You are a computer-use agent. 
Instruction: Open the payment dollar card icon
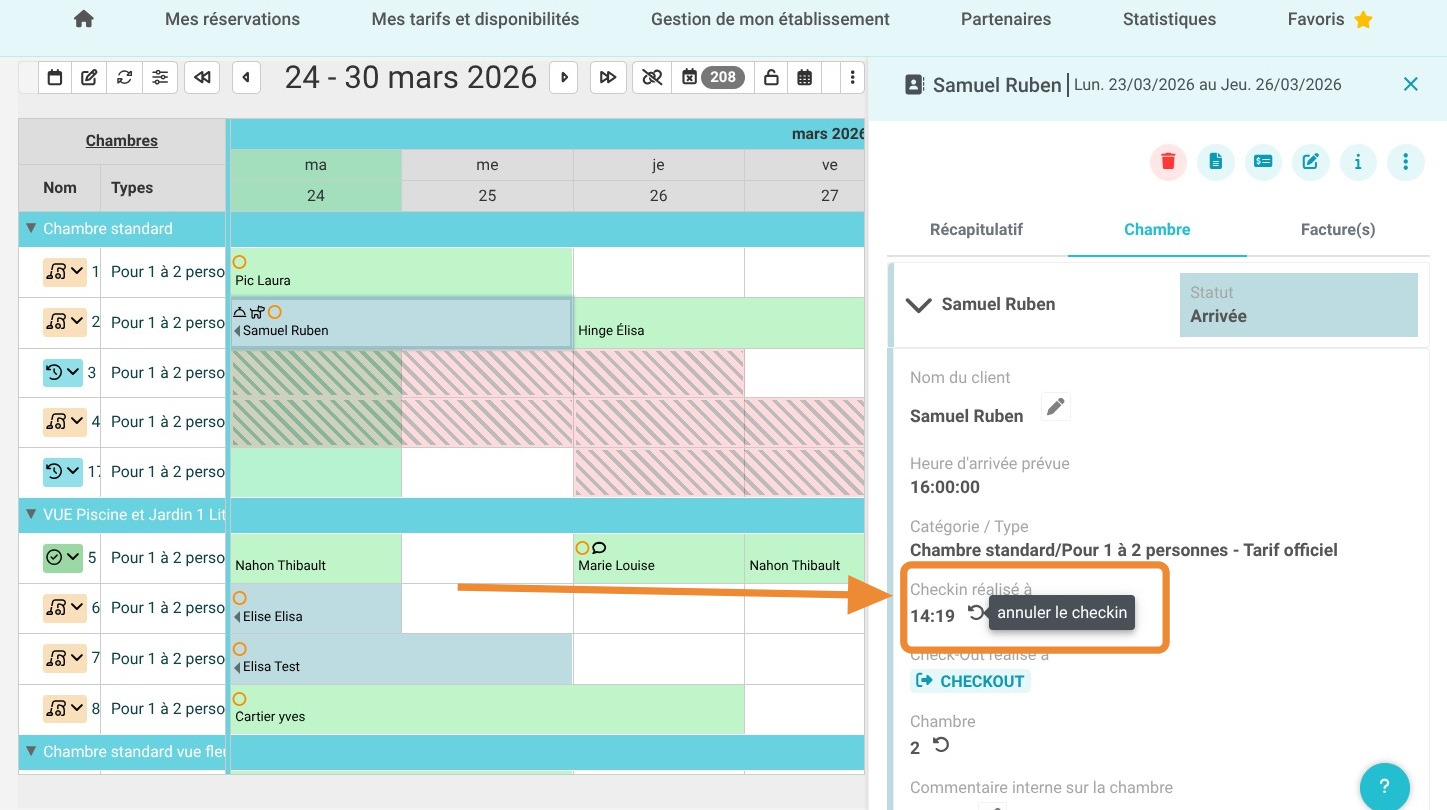click(x=1263, y=161)
